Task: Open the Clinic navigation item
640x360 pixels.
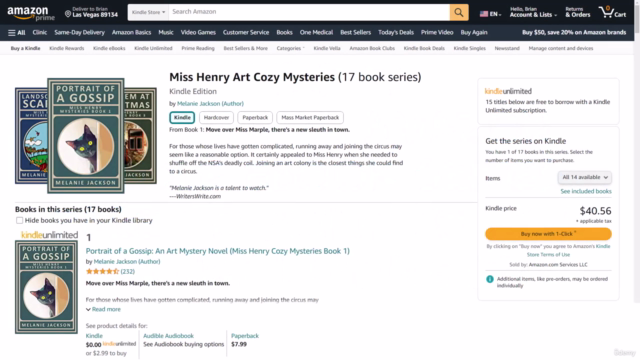Action: pyautogui.click(x=40, y=33)
